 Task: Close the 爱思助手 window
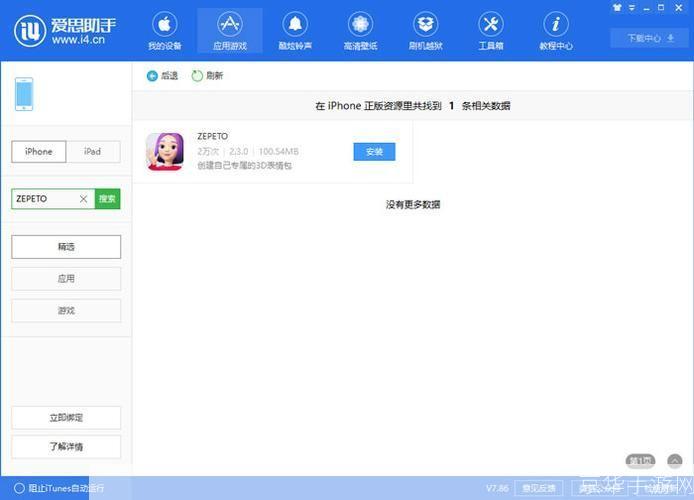679,8
